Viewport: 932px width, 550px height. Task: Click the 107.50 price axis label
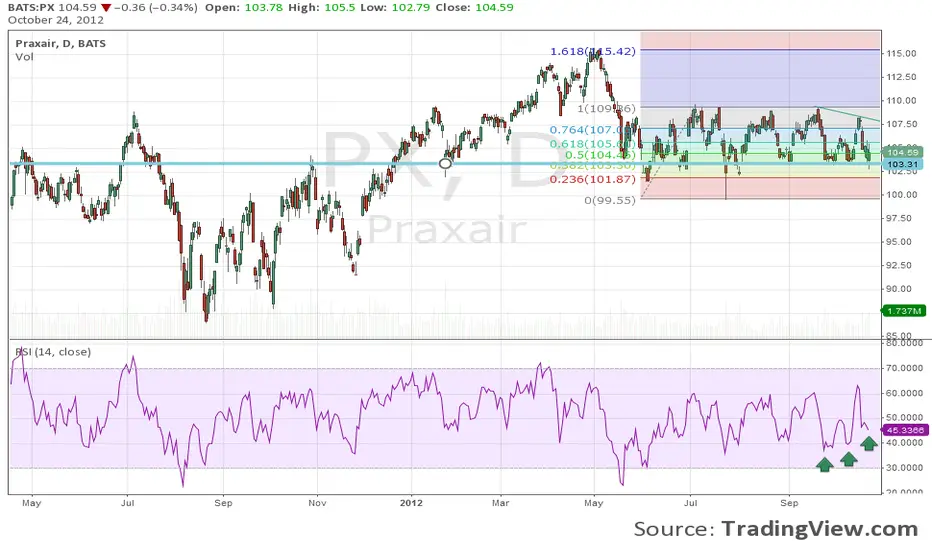click(901, 124)
